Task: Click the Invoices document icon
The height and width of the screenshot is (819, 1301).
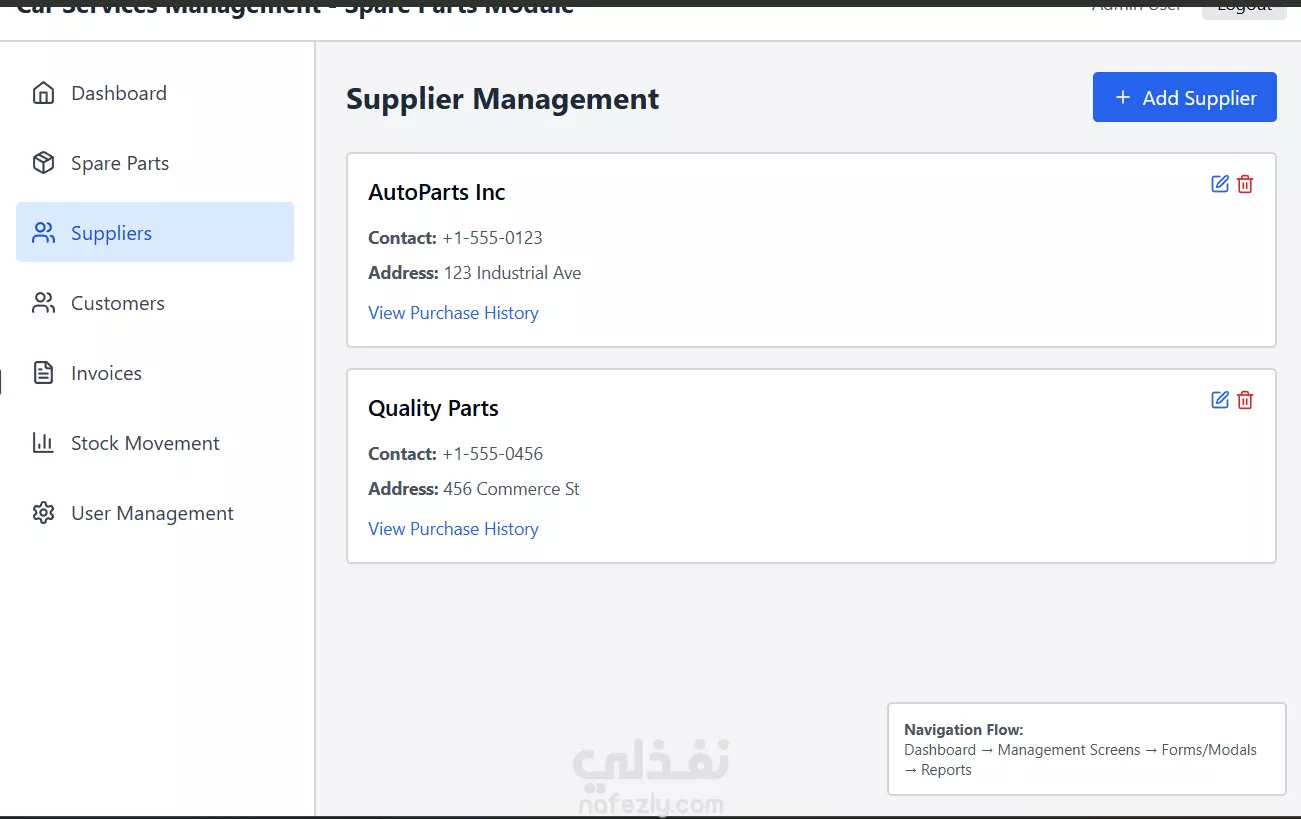Action: (43, 373)
